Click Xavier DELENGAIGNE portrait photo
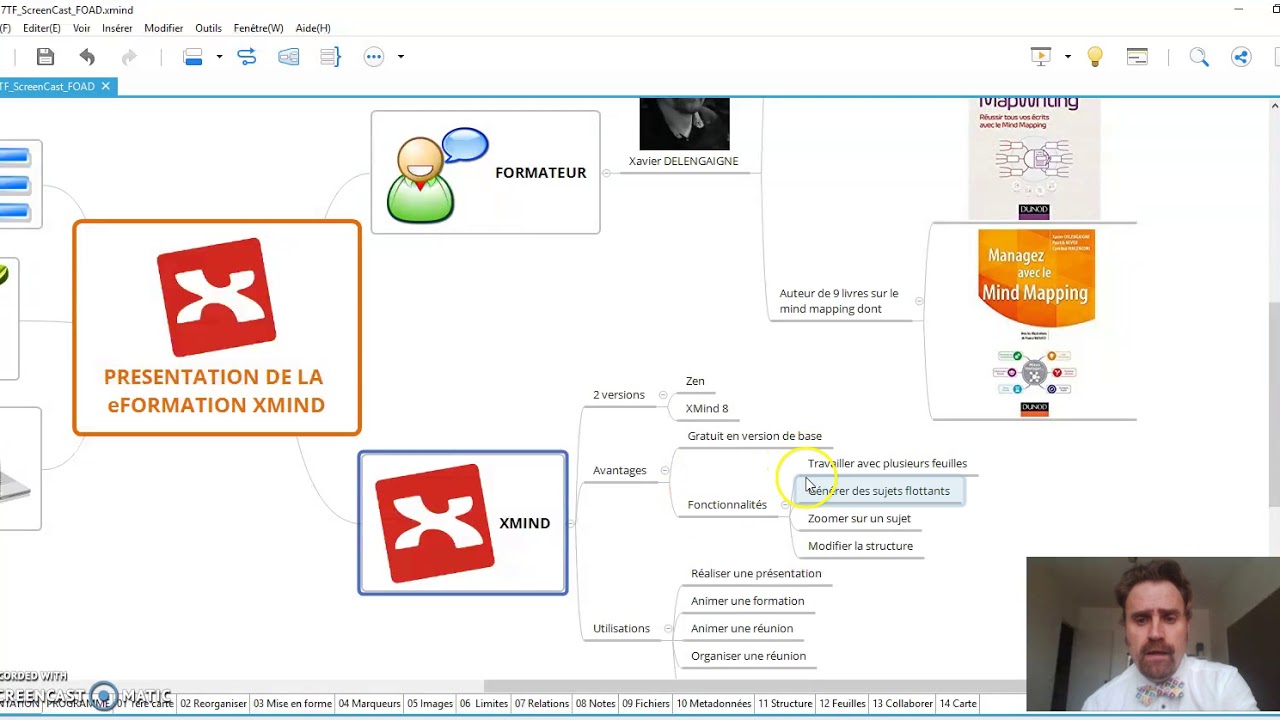 pyautogui.click(x=685, y=124)
